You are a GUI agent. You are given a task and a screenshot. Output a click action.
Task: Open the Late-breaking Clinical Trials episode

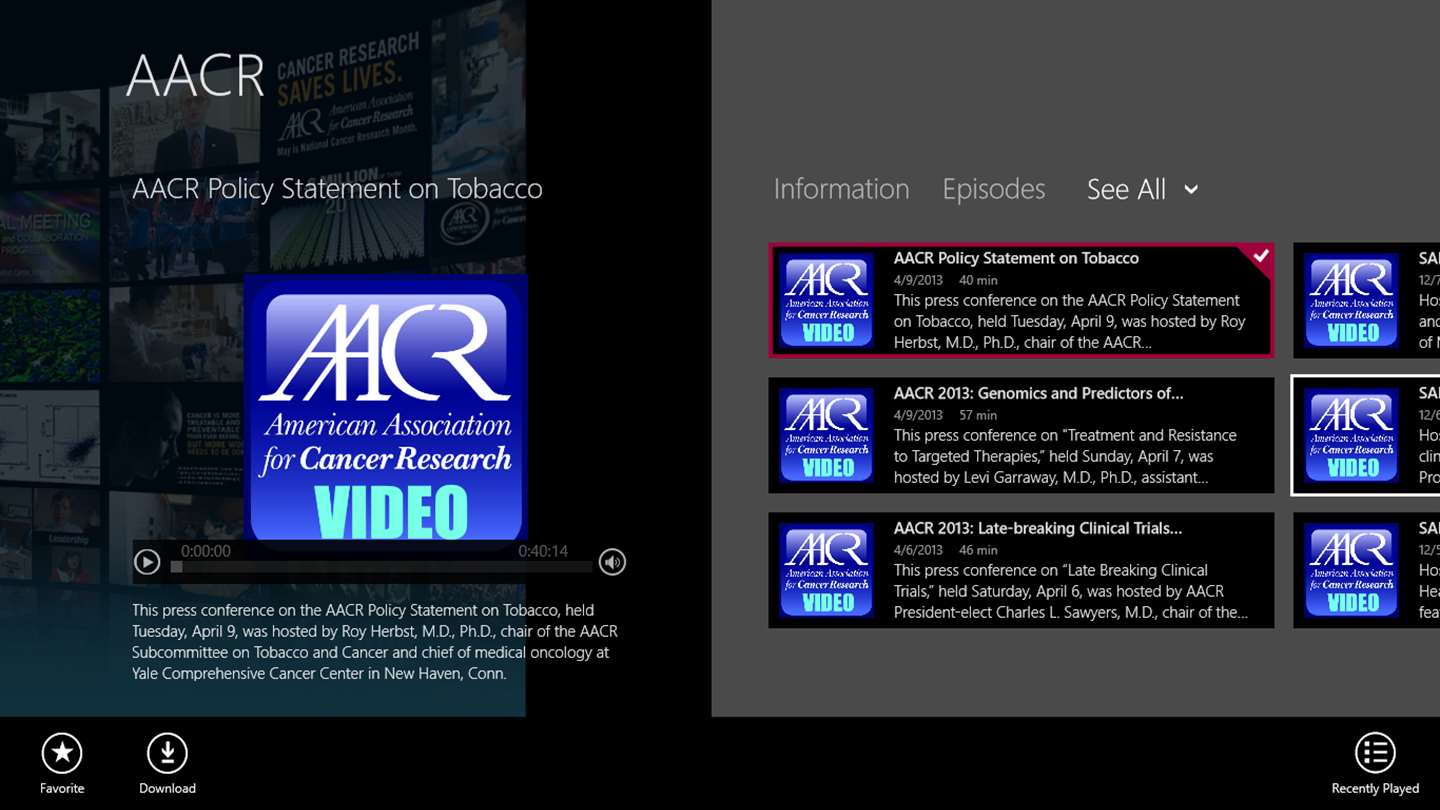[x=1021, y=570]
